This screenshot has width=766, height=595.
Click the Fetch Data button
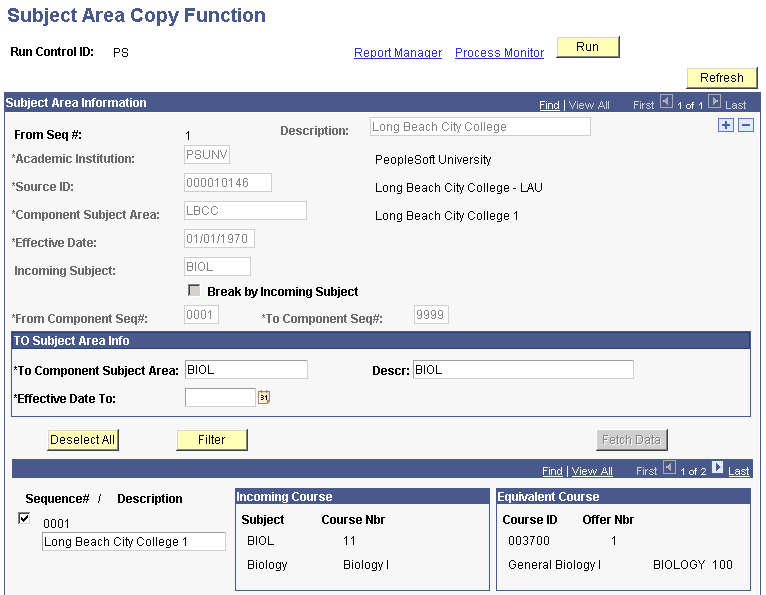(x=631, y=440)
